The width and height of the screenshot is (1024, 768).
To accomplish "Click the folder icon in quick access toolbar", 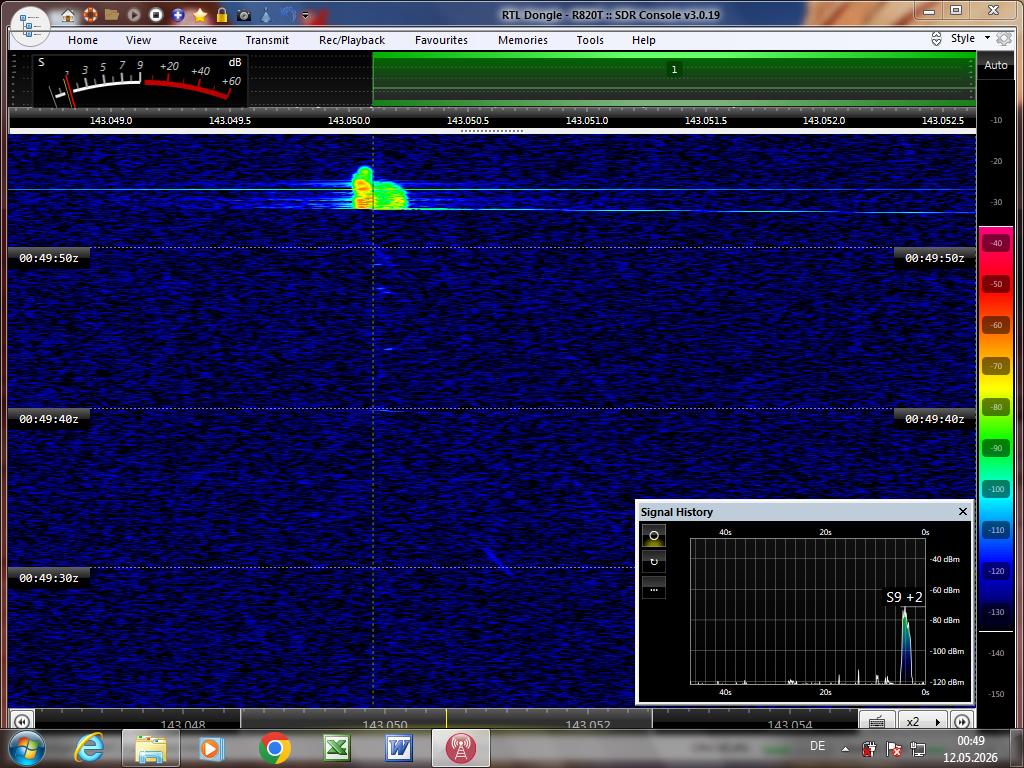I will [112, 14].
